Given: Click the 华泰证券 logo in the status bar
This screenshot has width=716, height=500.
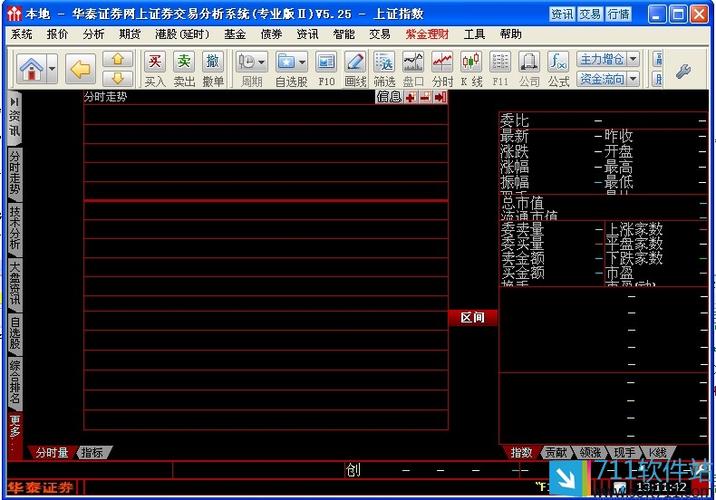Looking at the screenshot, I should pyautogui.click(x=40, y=488).
